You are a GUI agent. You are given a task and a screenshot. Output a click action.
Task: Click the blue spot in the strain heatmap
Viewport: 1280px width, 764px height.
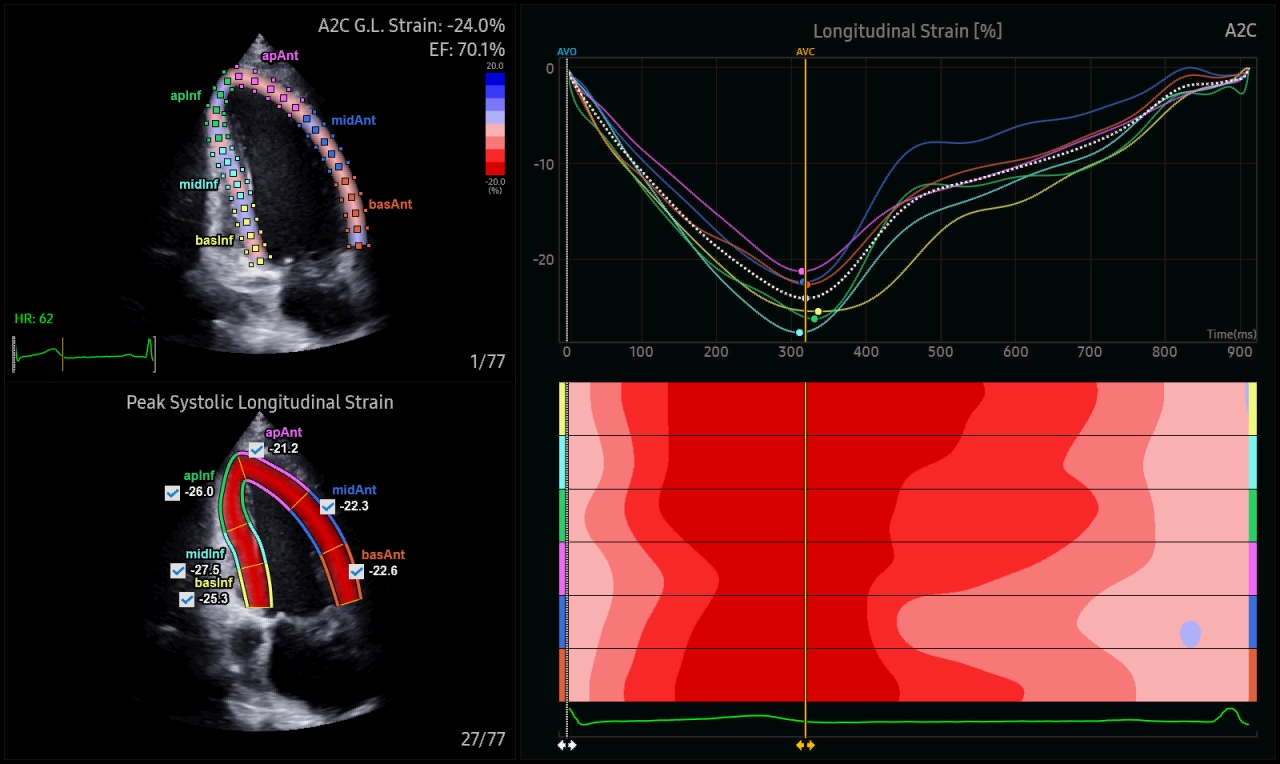click(1190, 634)
